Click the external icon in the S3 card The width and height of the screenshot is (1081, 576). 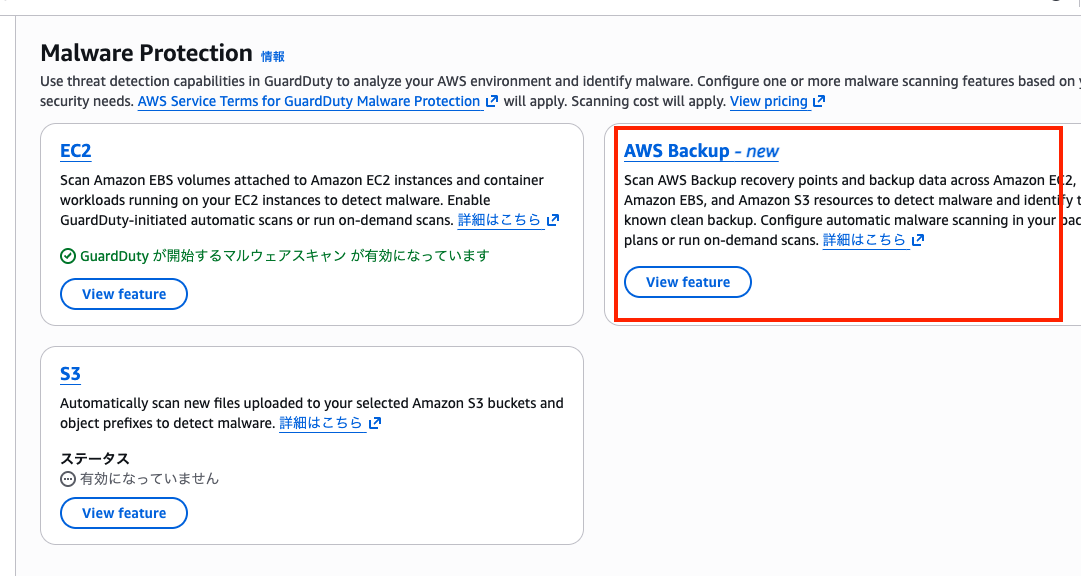(x=375, y=424)
